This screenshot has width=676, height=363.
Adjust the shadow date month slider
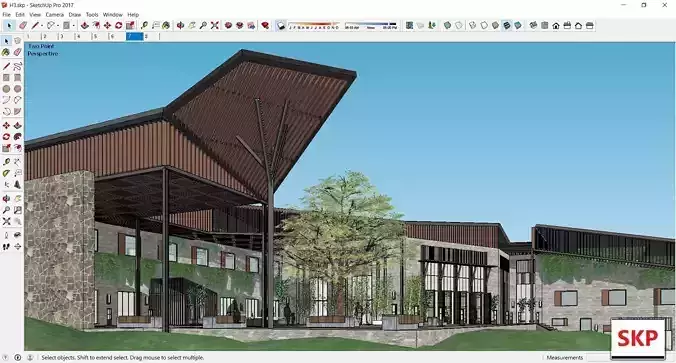[x=314, y=26]
